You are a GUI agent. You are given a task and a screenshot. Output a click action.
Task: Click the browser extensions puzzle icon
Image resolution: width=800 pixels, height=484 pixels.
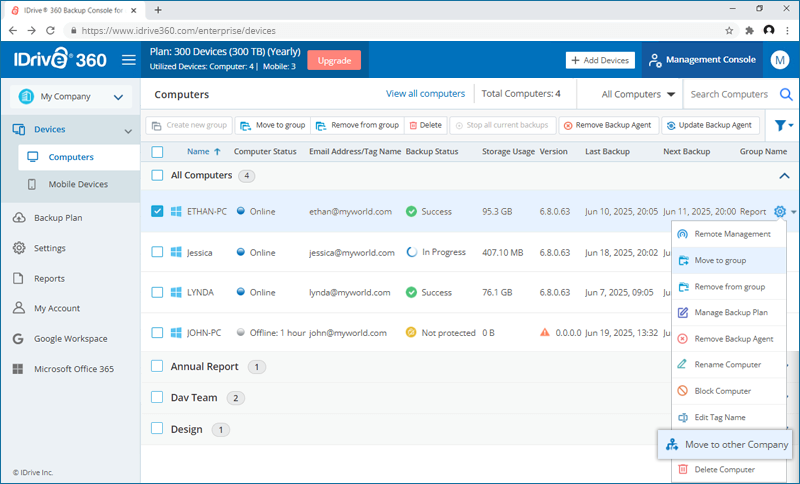click(x=749, y=31)
